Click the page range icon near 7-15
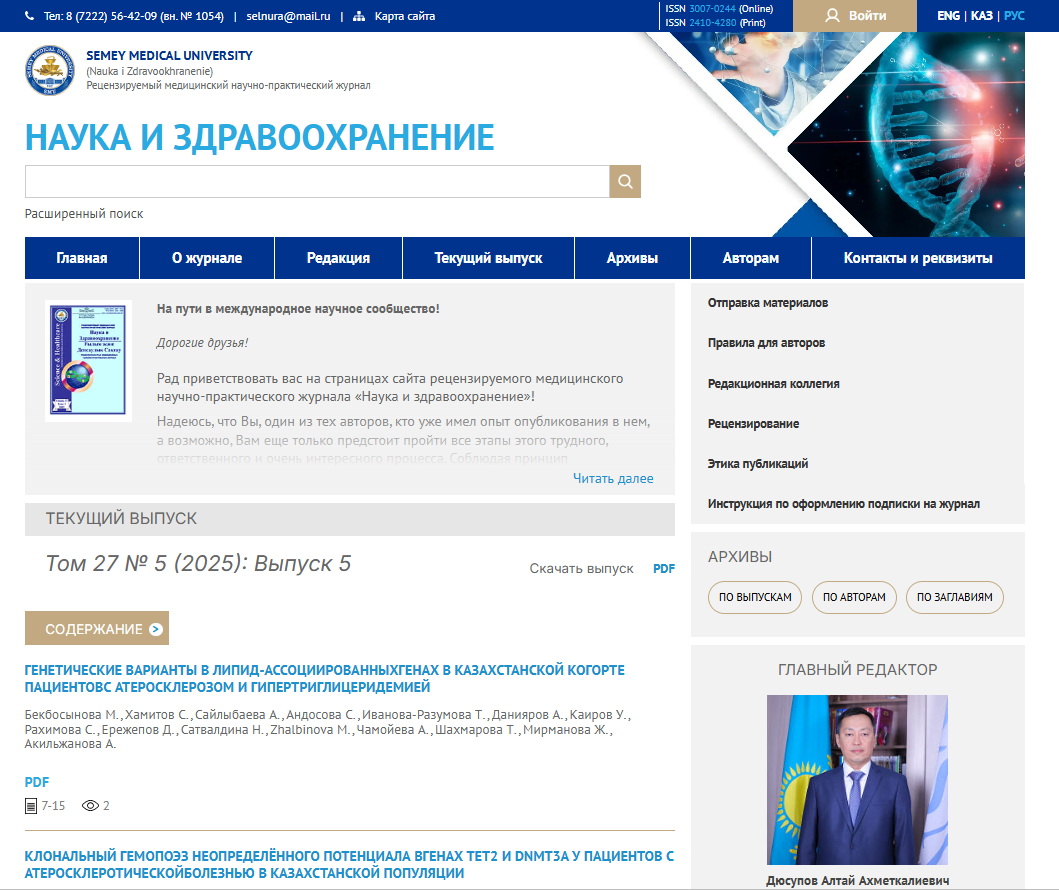This screenshot has height=890, width=1059. pyautogui.click(x=30, y=806)
